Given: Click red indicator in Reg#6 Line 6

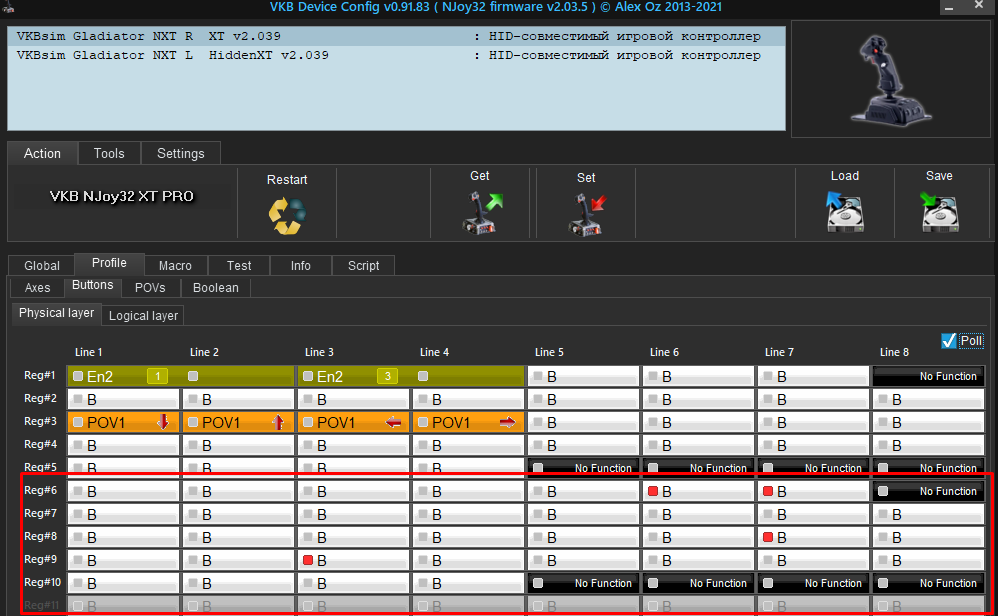Looking at the screenshot, I should [x=653, y=491].
